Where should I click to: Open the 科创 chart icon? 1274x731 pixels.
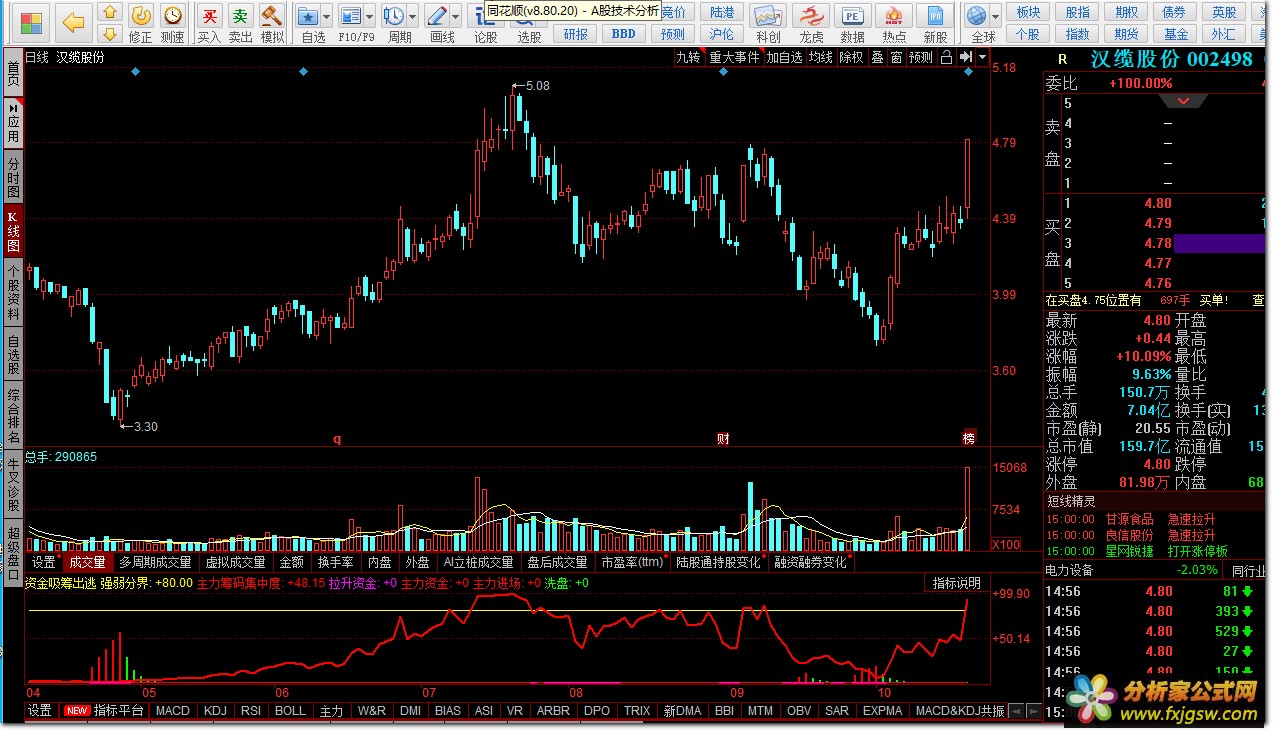click(x=768, y=15)
